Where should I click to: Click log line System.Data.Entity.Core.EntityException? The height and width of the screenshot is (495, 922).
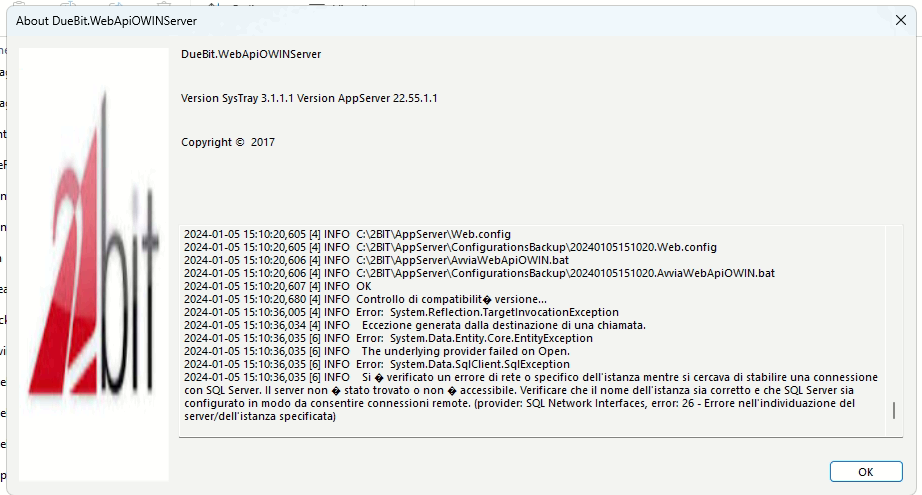(x=388, y=337)
